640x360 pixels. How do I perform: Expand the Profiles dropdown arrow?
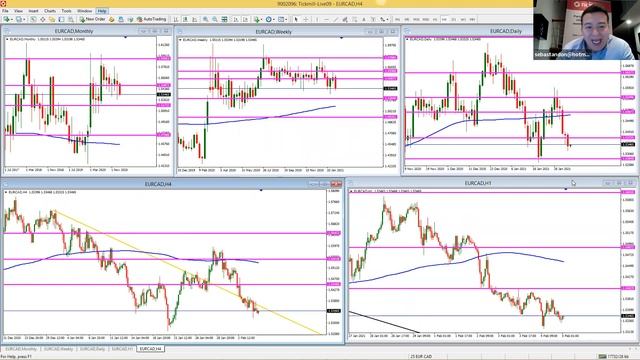24,19
